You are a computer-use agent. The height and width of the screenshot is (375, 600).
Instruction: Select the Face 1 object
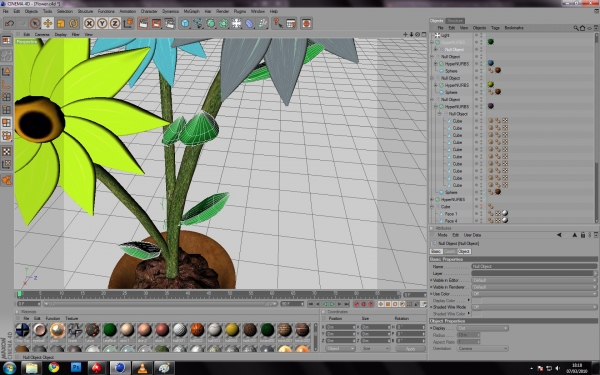pyautogui.click(x=451, y=214)
